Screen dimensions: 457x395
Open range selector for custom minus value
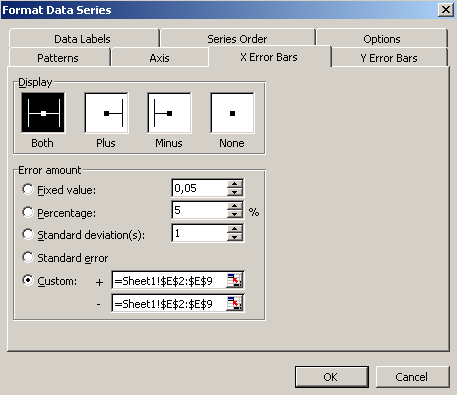click(x=235, y=304)
